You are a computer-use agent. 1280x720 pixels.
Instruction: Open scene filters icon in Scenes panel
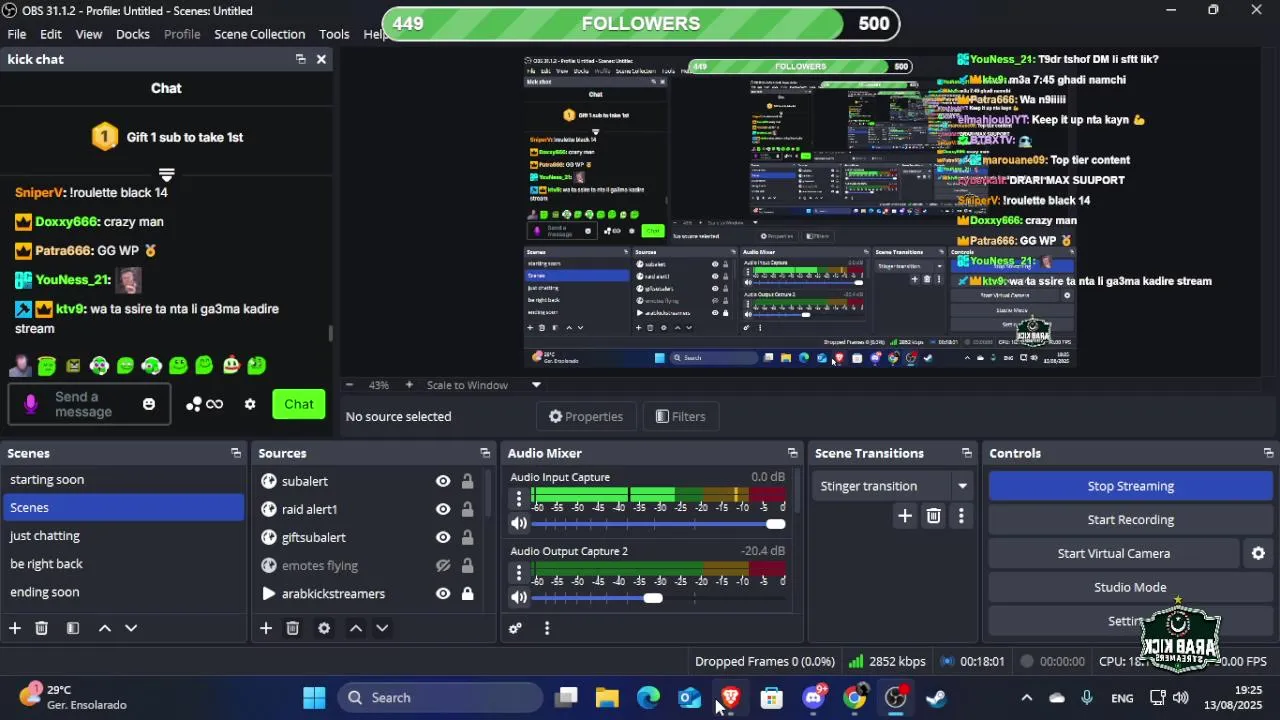point(73,628)
